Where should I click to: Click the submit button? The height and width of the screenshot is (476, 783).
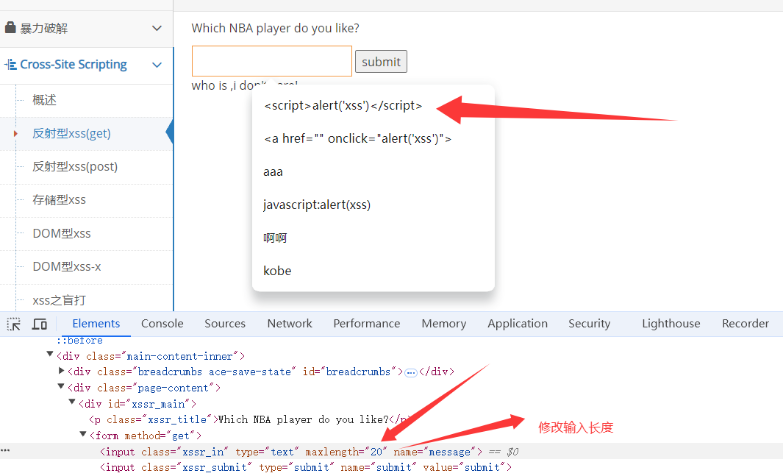point(381,61)
